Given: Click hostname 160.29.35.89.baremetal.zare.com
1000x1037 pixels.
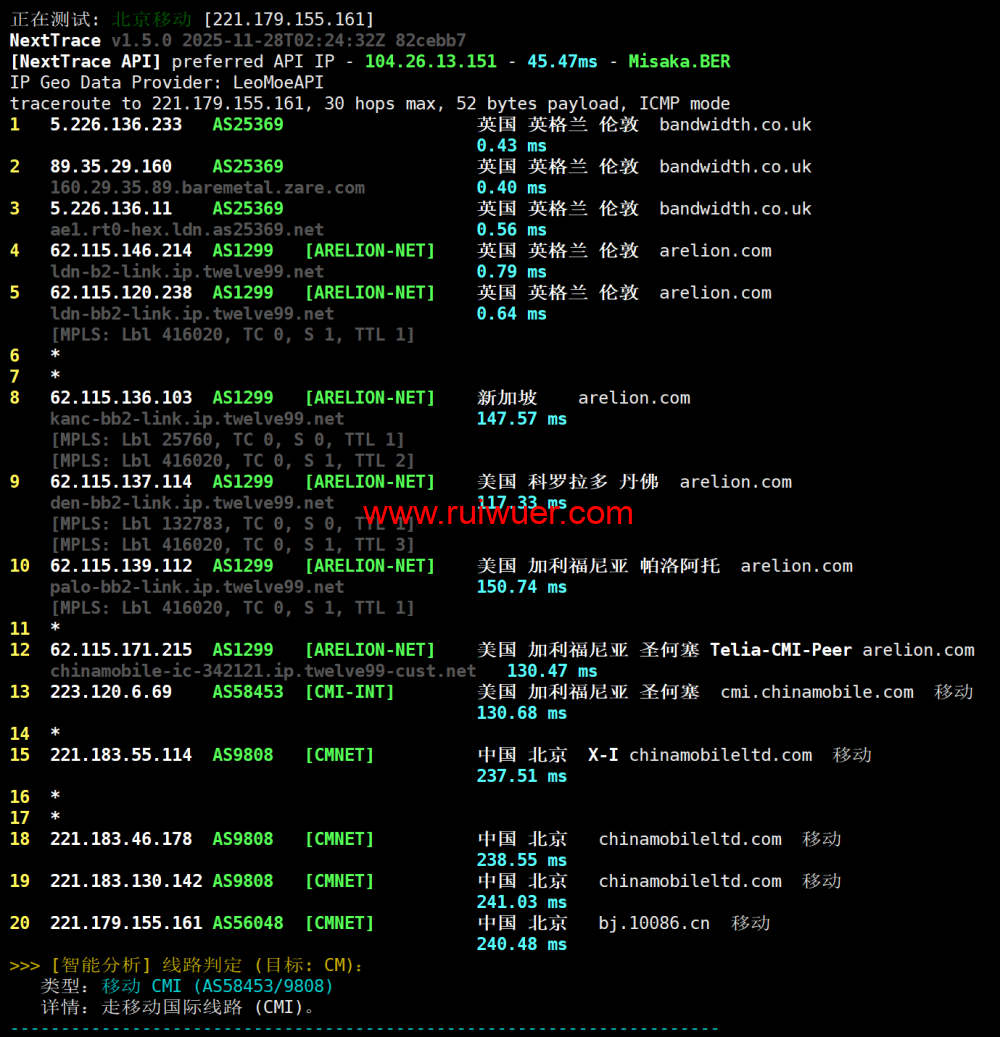Looking at the screenshot, I should 207,187.
